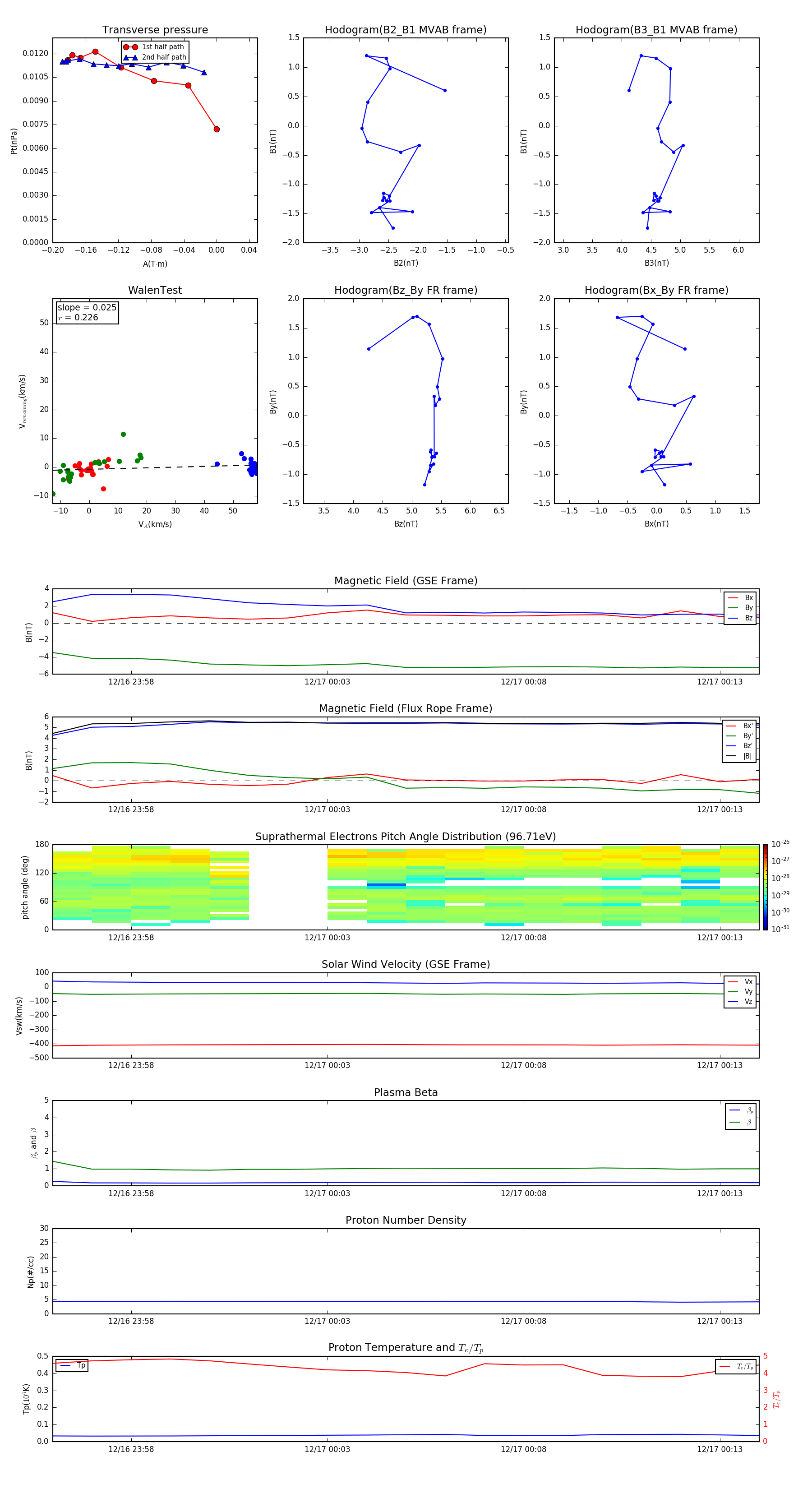
Task: Click the 'Vy' entry in velocity legend
Action: (x=740, y=991)
